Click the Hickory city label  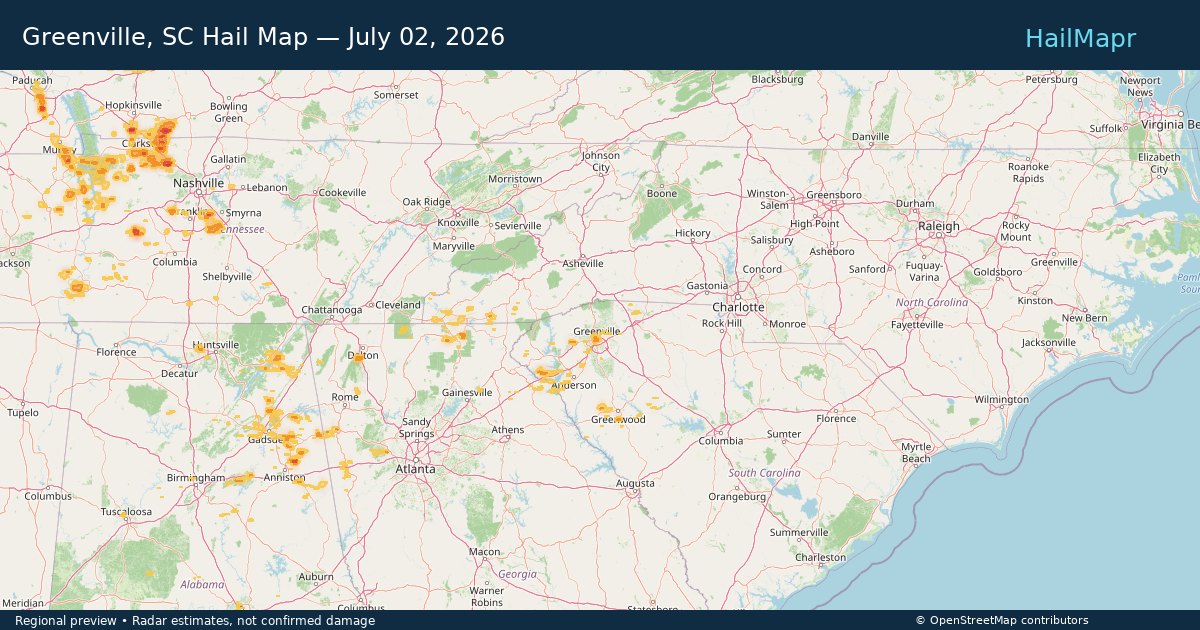692,234
